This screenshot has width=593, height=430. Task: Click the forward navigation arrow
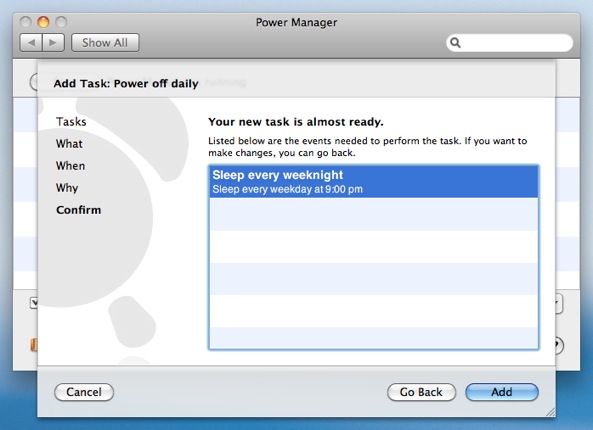pyautogui.click(x=53, y=42)
